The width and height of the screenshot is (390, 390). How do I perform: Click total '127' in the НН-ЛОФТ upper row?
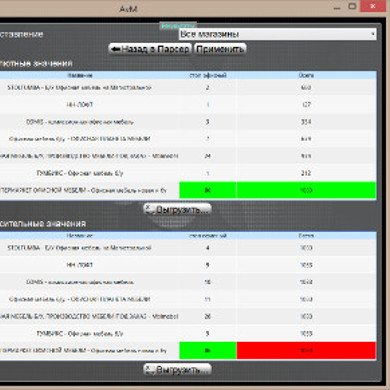(306, 105)
